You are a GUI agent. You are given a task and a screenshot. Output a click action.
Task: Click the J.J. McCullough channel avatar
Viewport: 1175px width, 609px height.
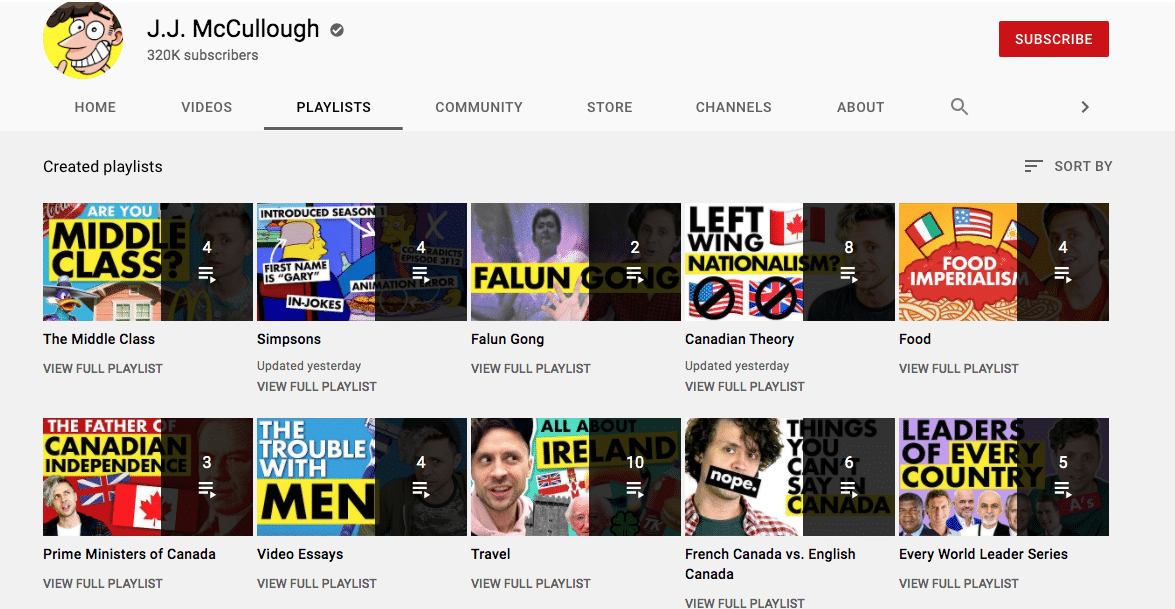point(83,40)
